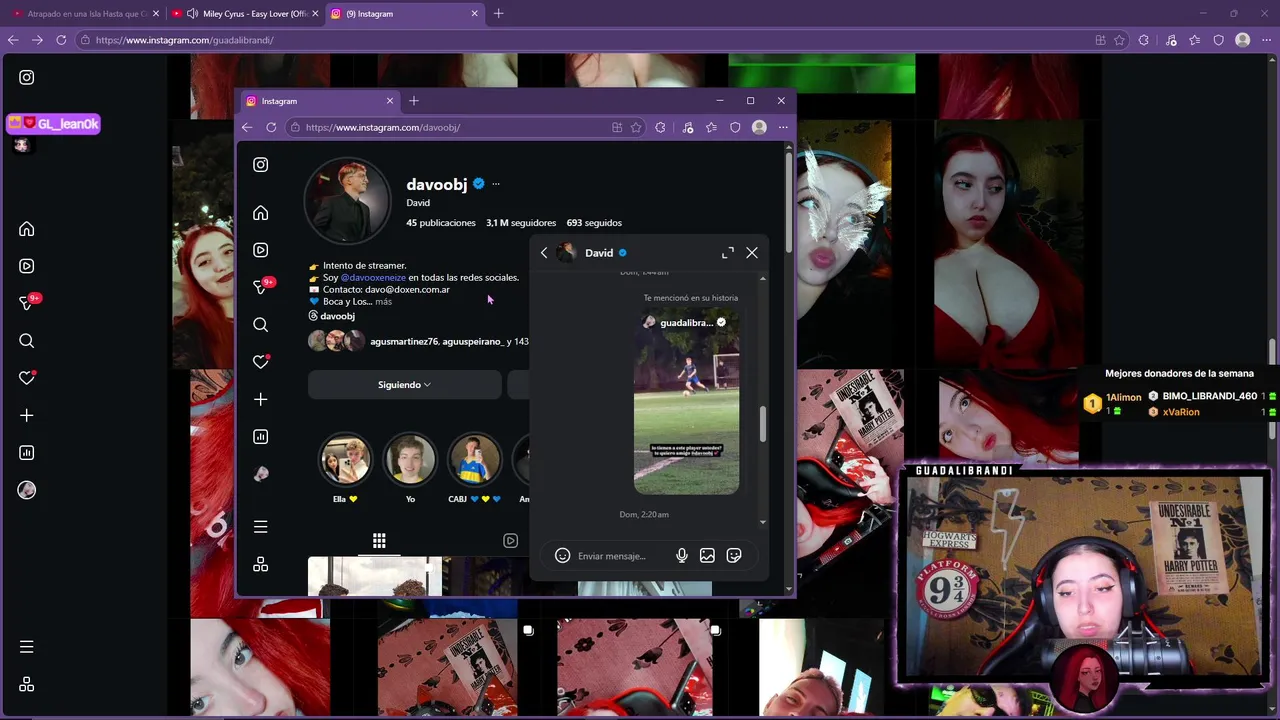
Task: Open Reels in the davoobj window sidebar
Action: 260,250
